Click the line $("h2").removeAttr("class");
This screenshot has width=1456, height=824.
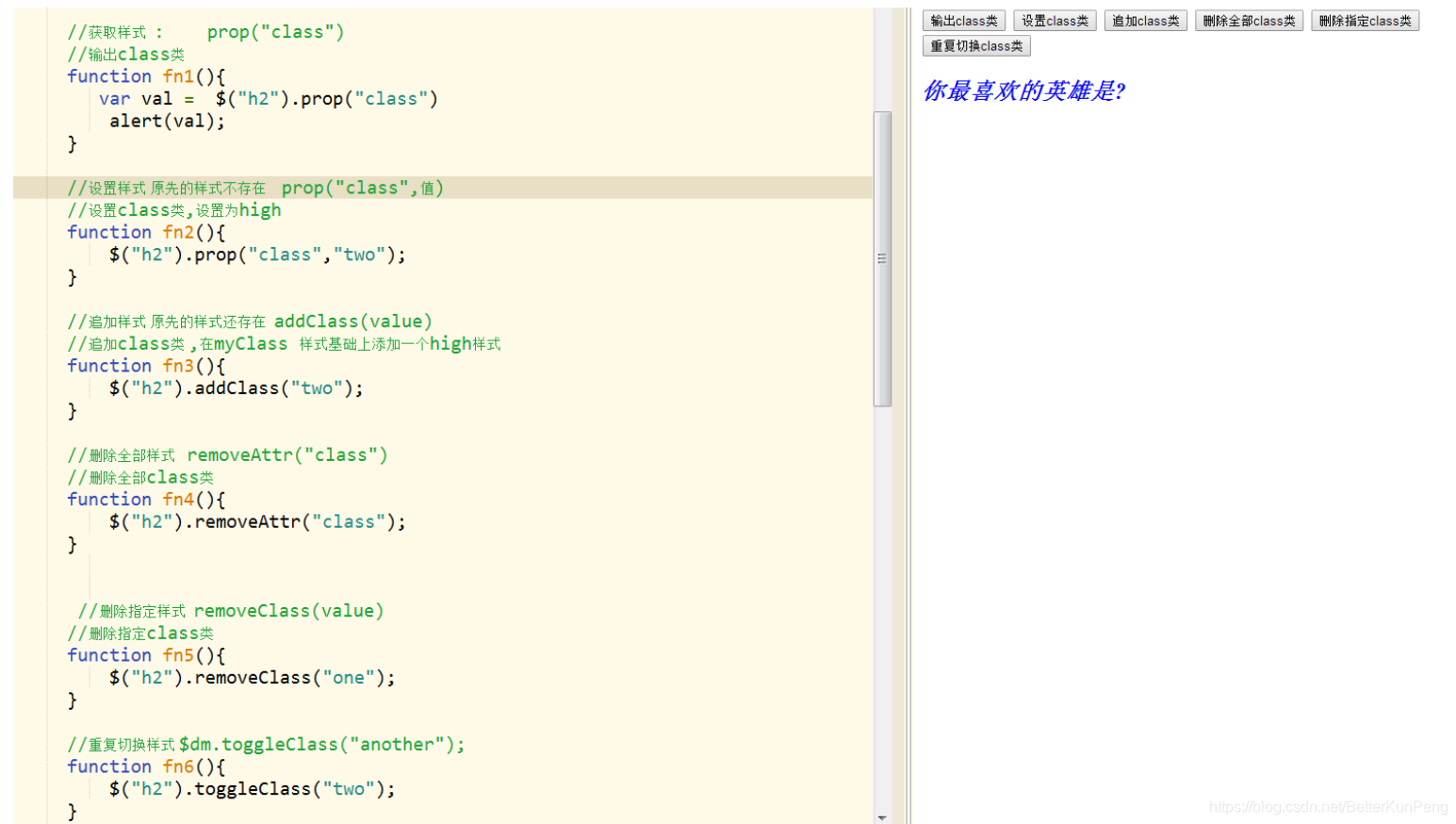tap(257, 522)
